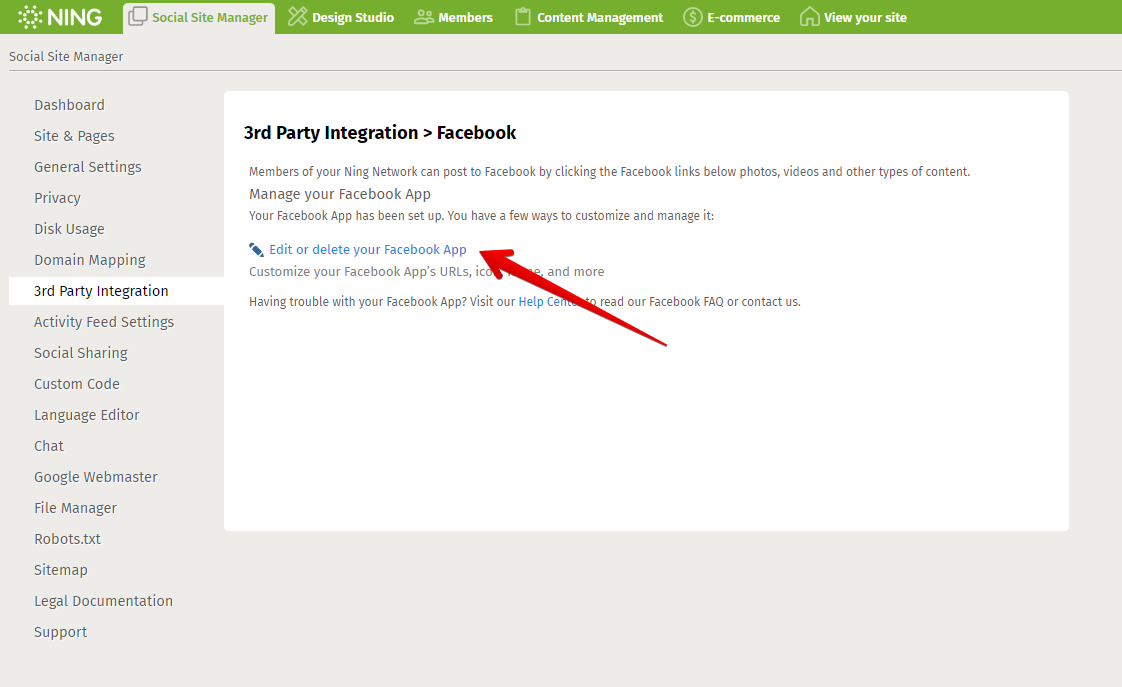Click Edit or delete your Facebook App link
This screenshot has width=1122, height=687.
pos(368,250)
